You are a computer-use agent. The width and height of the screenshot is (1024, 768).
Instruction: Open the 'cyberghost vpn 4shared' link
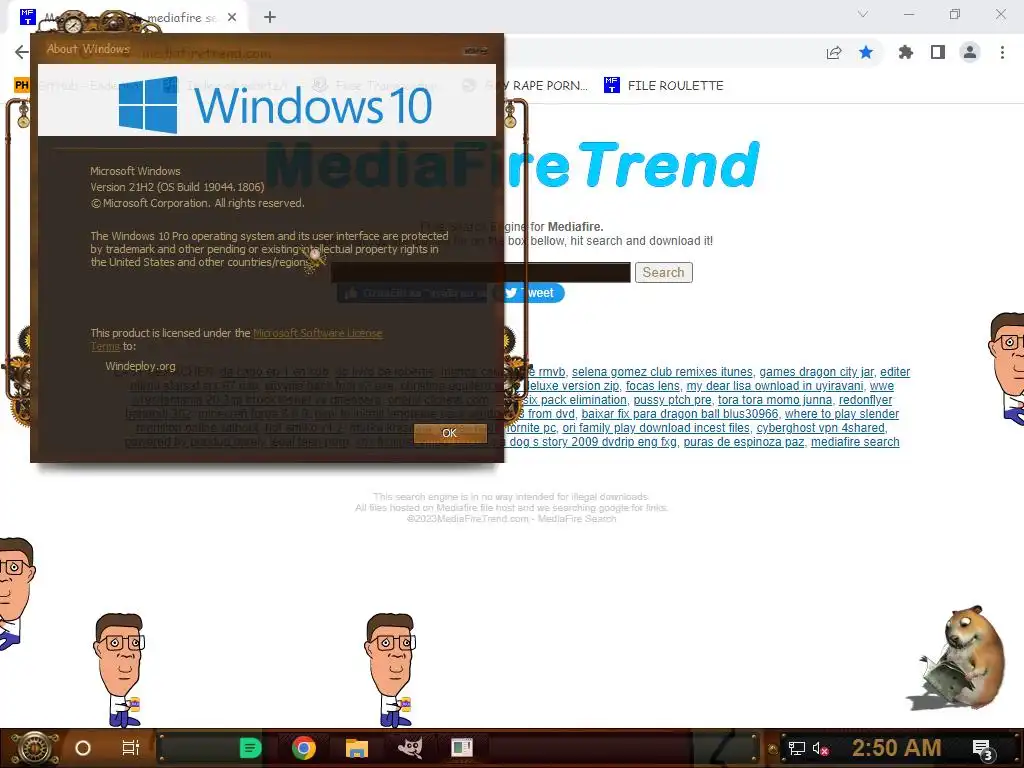[x=820, y=428]
